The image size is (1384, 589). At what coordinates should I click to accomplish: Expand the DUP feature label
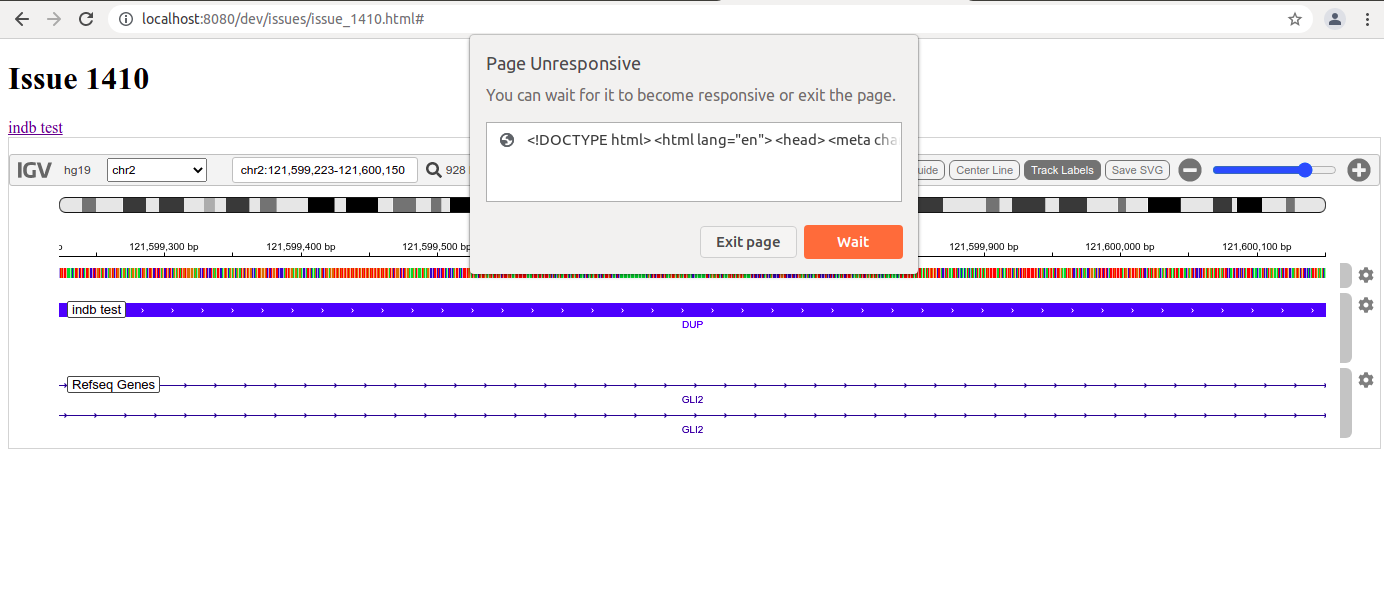click(x=693, y=324)
